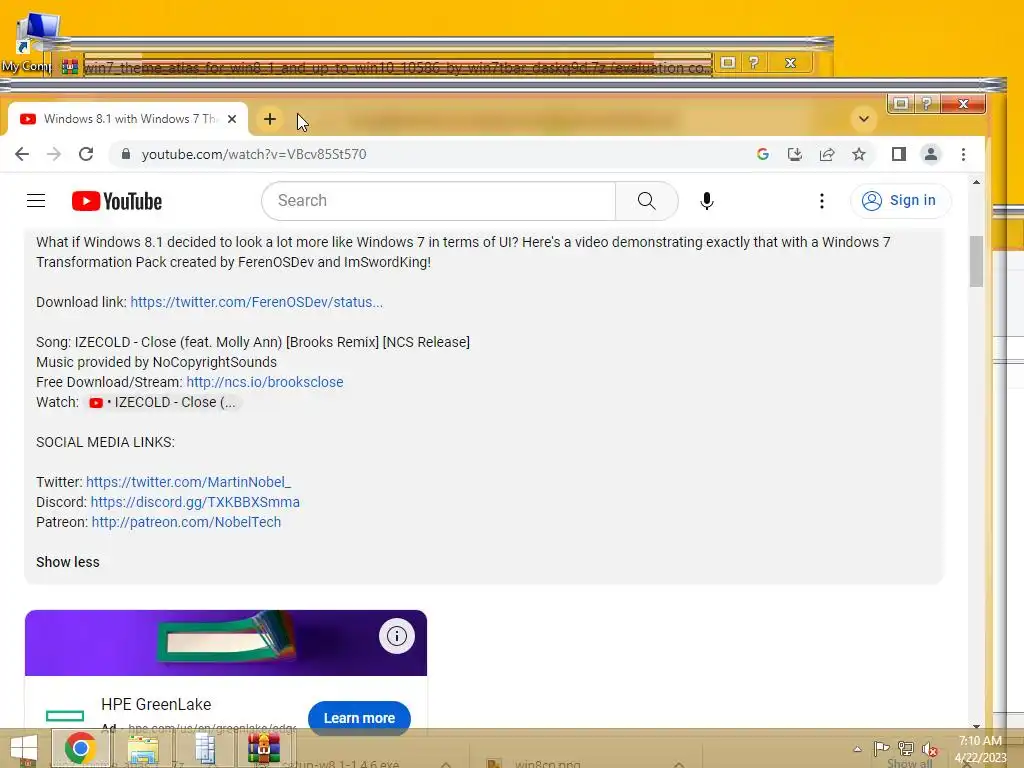1024x768 pixels.
Task: Click the YouTube search magnifier button
Action: point(647,200)
